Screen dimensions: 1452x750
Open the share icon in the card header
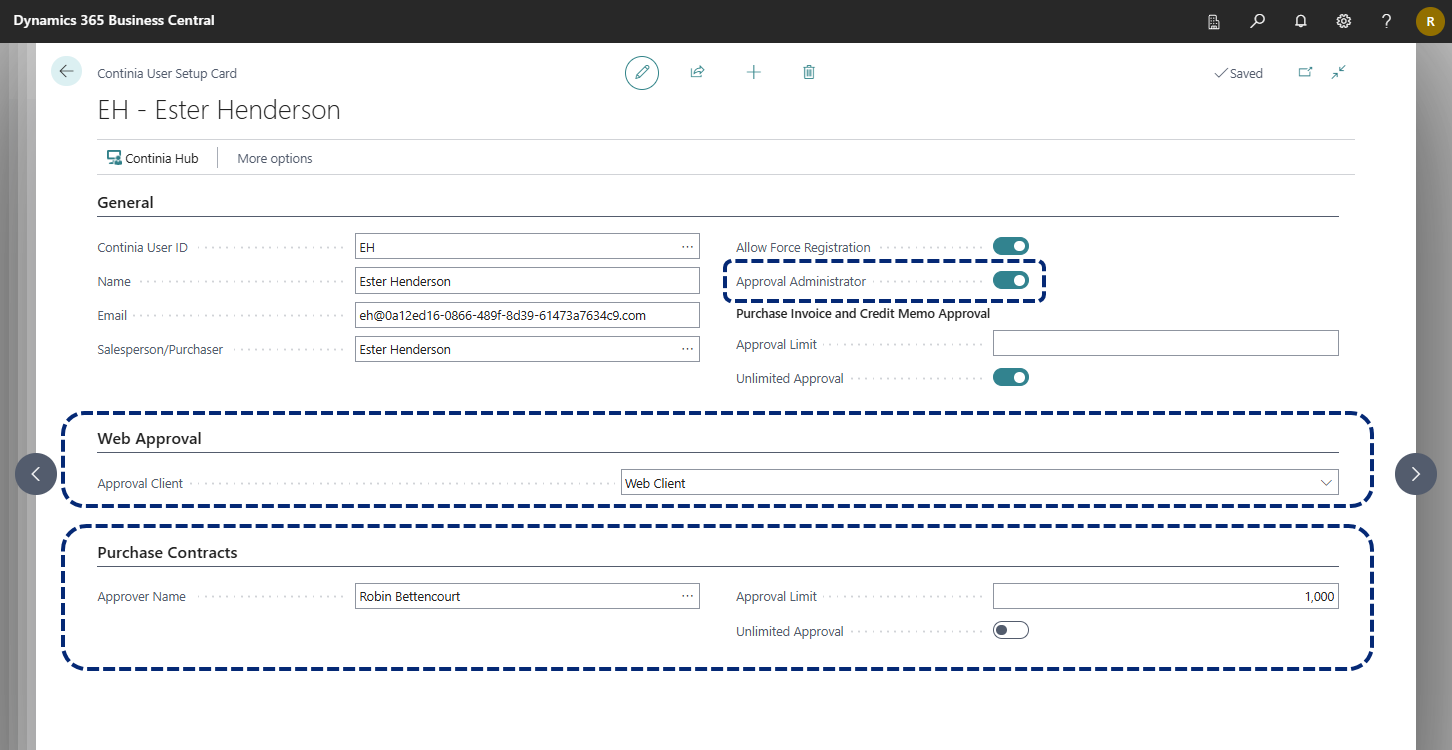(698, 72)
